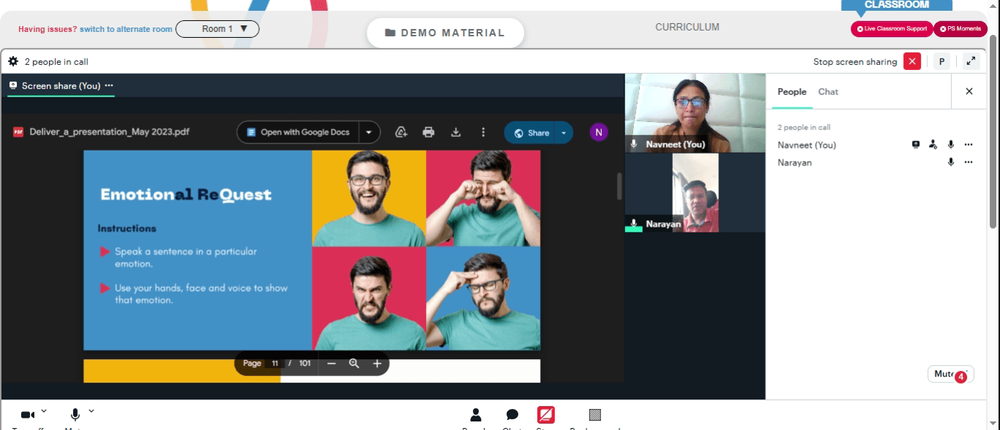1000x430 pixels.
Task: Click the browser page vertical scrollbar
Action: [x=994, y=132]
